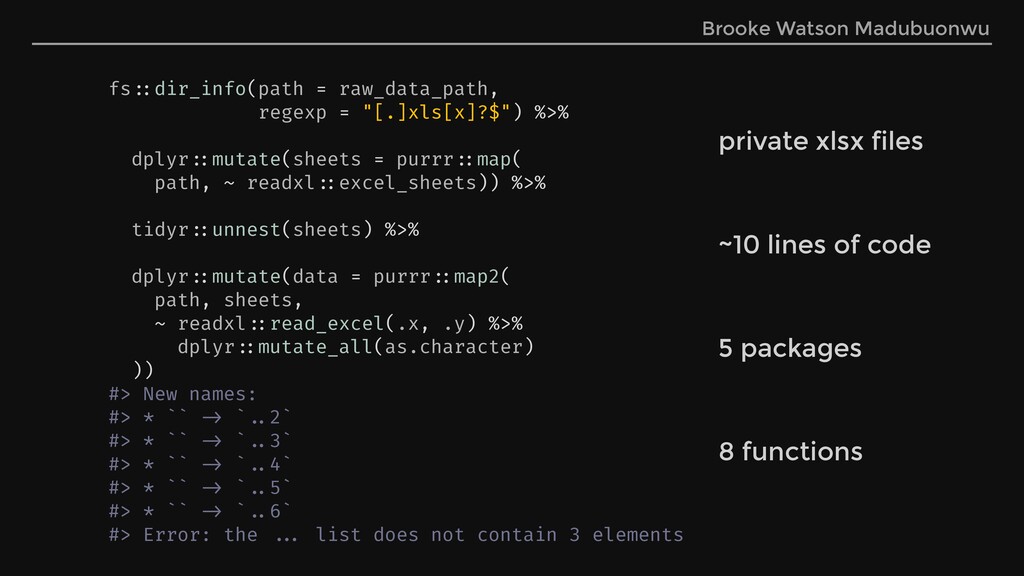Click dplyr::mutate_all(as.character) line
Screen dimensions: 1024x576
point(356,347)
